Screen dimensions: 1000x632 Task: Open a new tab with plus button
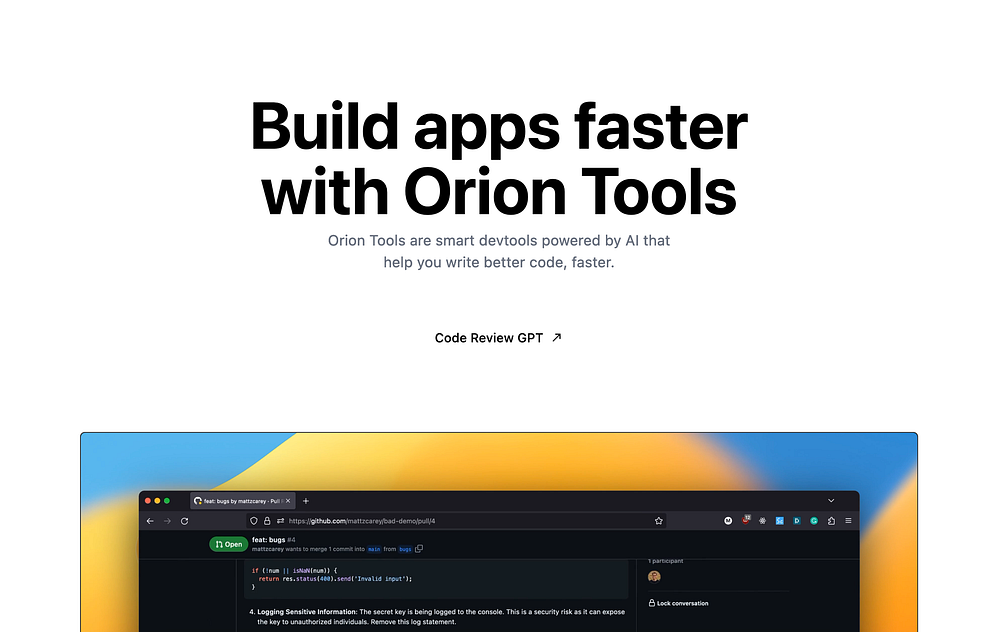pyautogui.click(x=305, y=501)
